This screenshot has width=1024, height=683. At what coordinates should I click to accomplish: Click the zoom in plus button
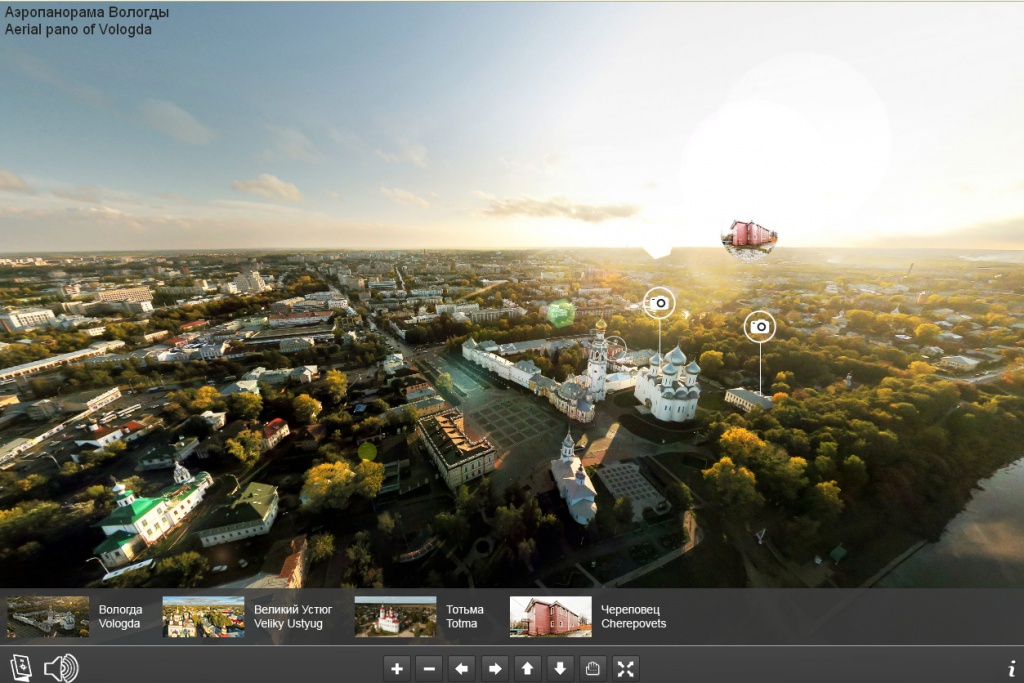397,669
